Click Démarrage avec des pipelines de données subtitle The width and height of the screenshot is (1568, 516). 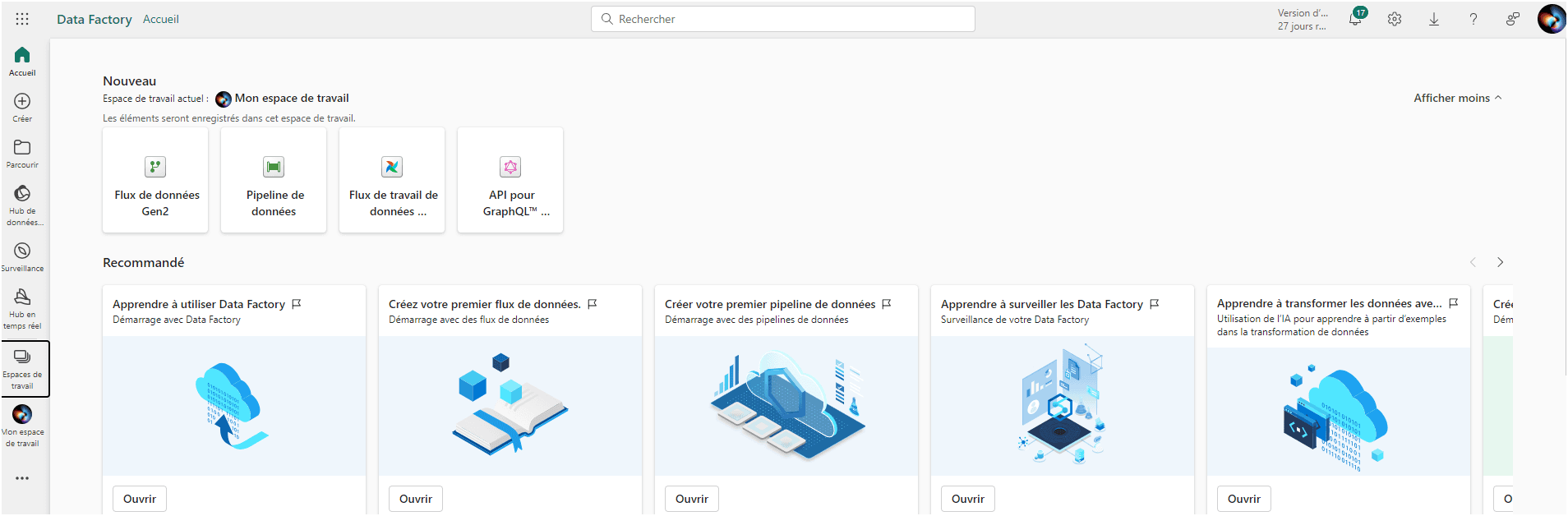coord(756,320)
